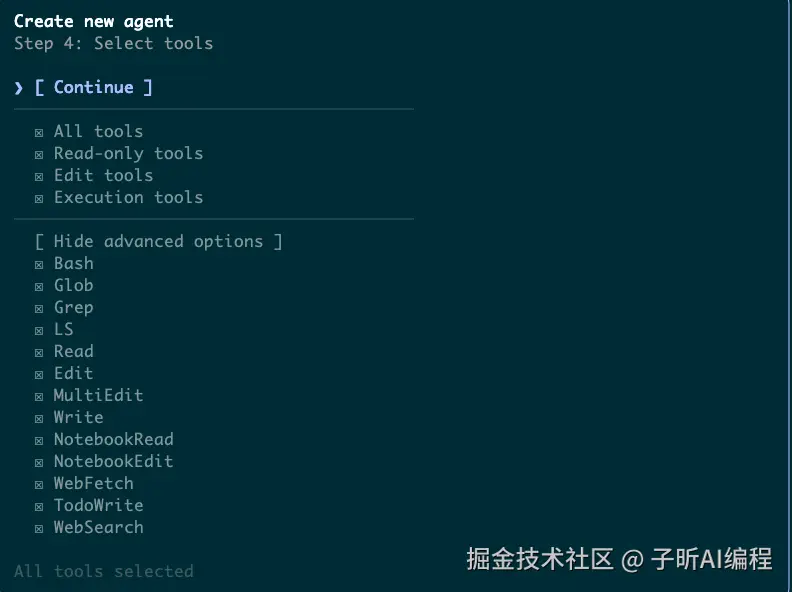The image size is (792, 592).
Task: Disable the Execution tools group
Action: 39,198
